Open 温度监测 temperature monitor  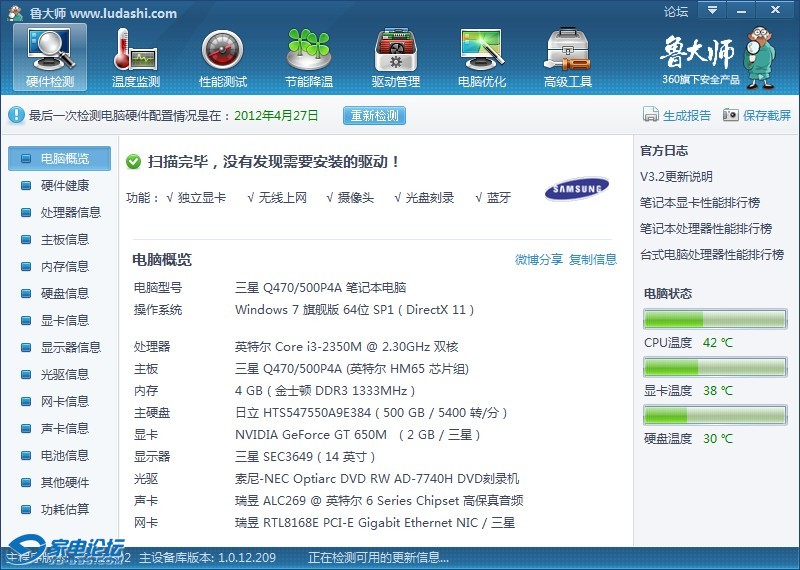coord(136,57)
